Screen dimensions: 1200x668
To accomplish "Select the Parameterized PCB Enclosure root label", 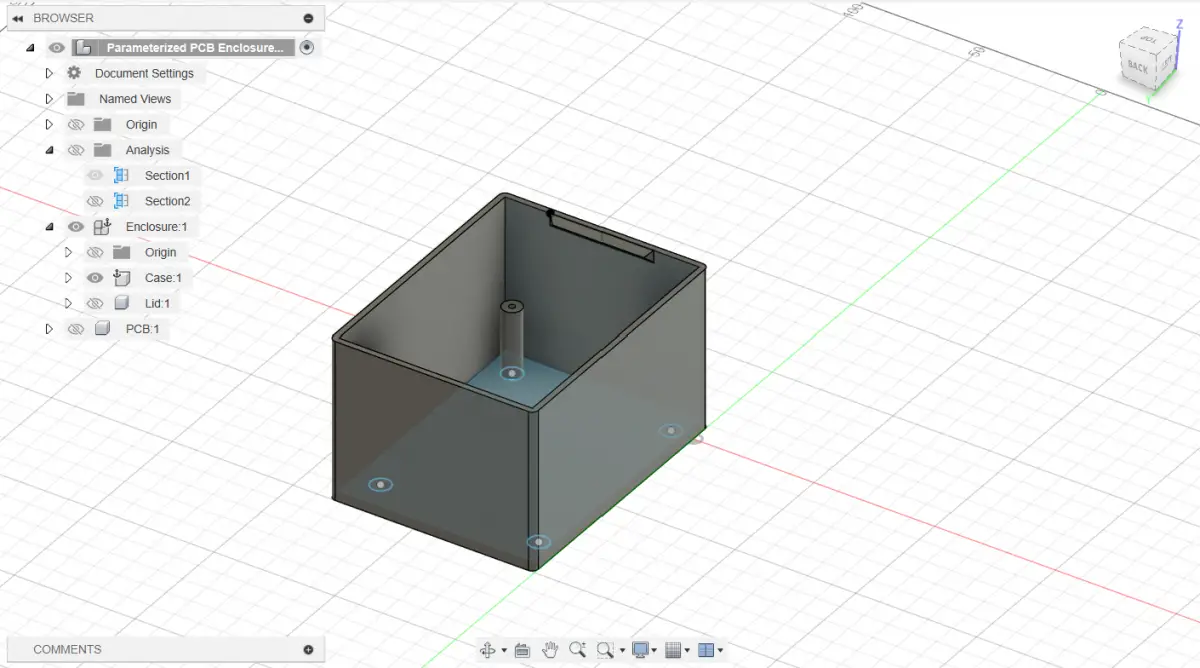I will coord(195,47).
